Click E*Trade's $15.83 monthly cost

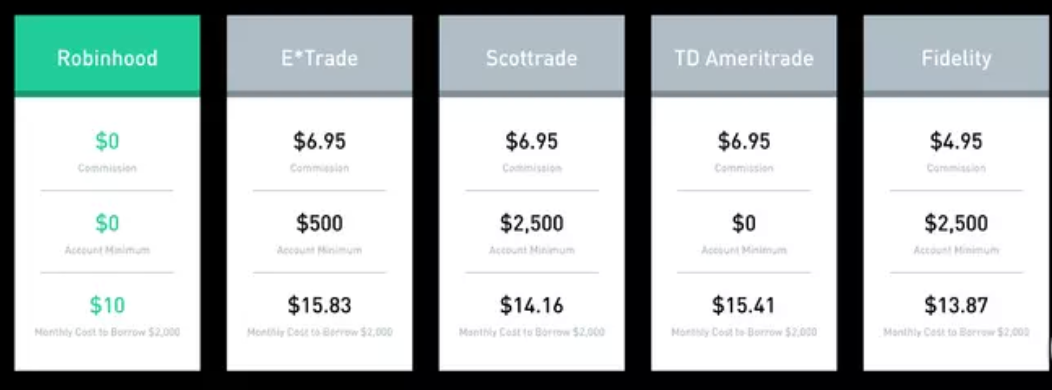pyautogui.click(x=319, y=305)
